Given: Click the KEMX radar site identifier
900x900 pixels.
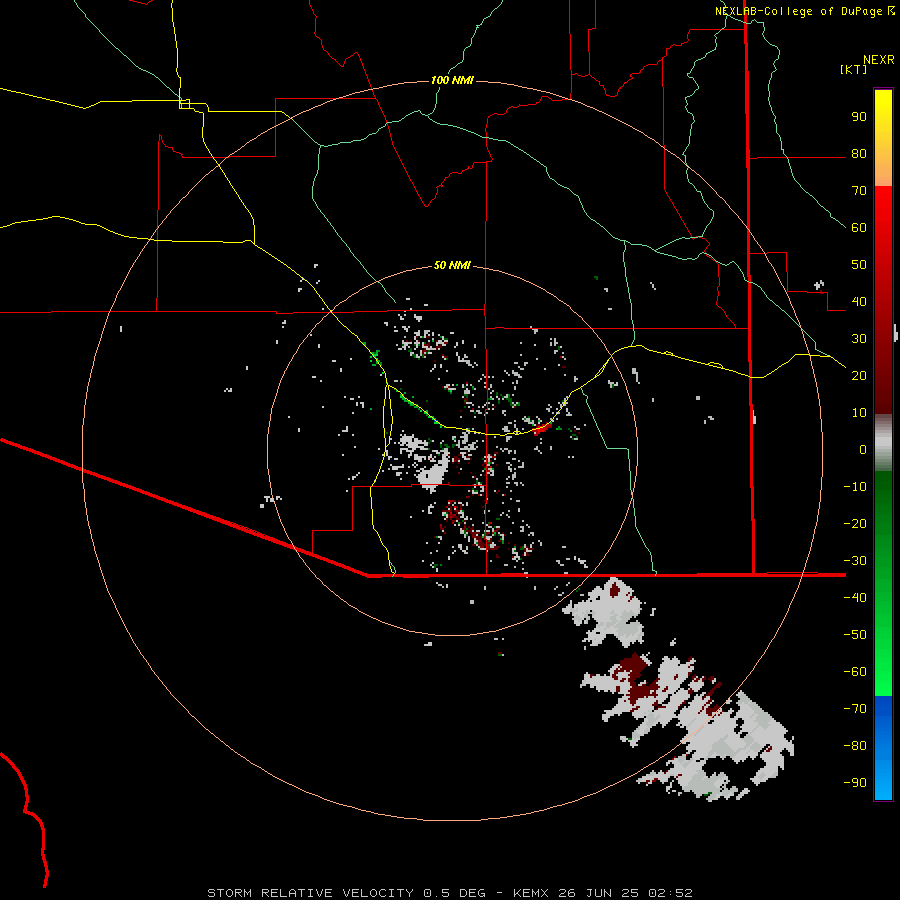Looking at the screenshot, I should coord(531,893).
